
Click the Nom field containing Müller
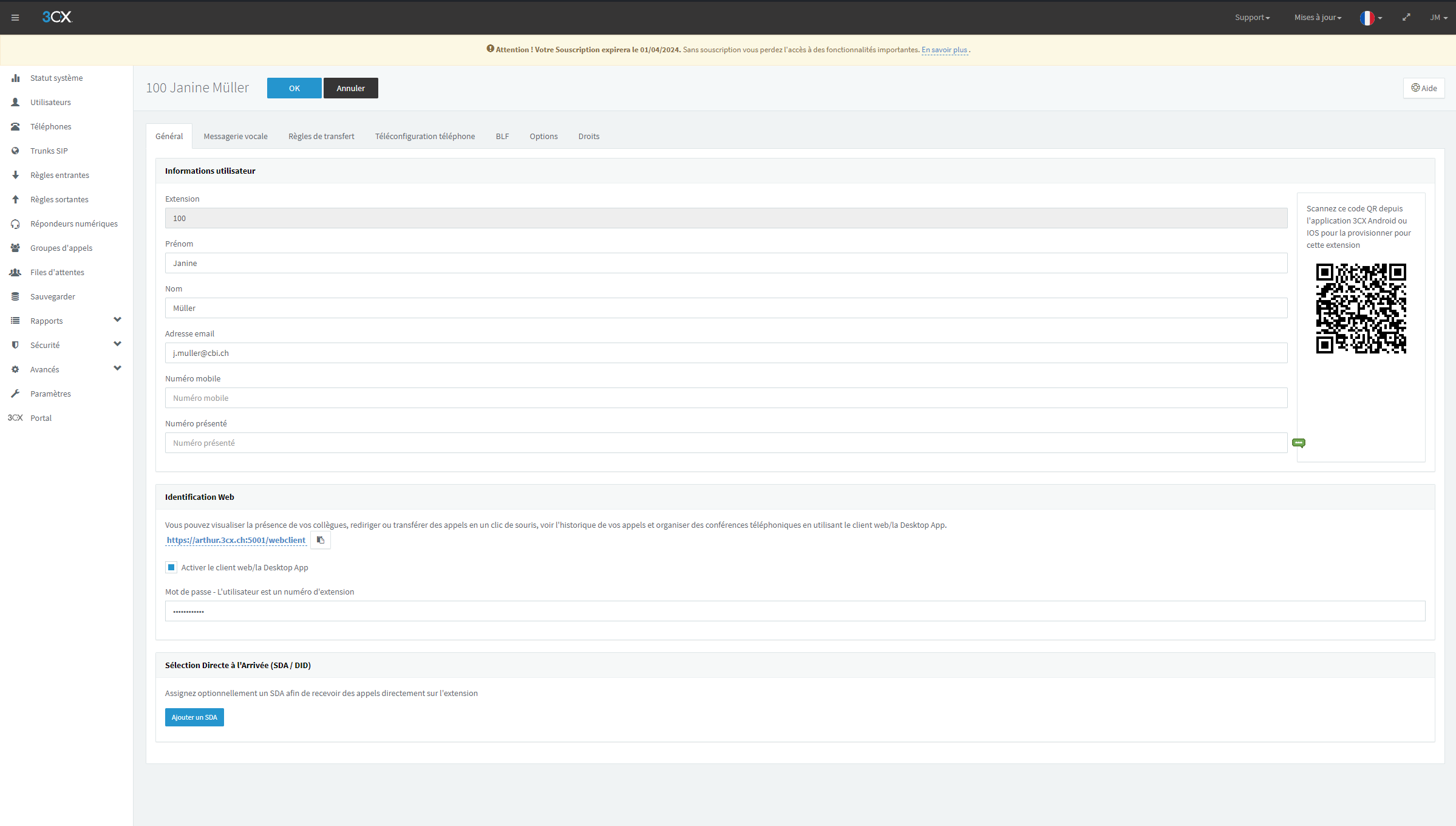coord(726,308)
